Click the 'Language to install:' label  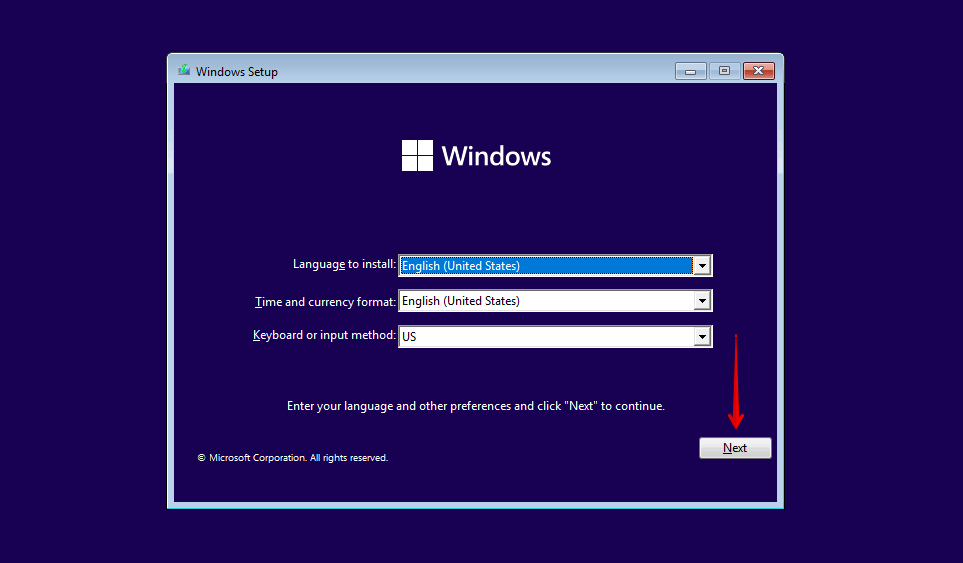point(345,264)
